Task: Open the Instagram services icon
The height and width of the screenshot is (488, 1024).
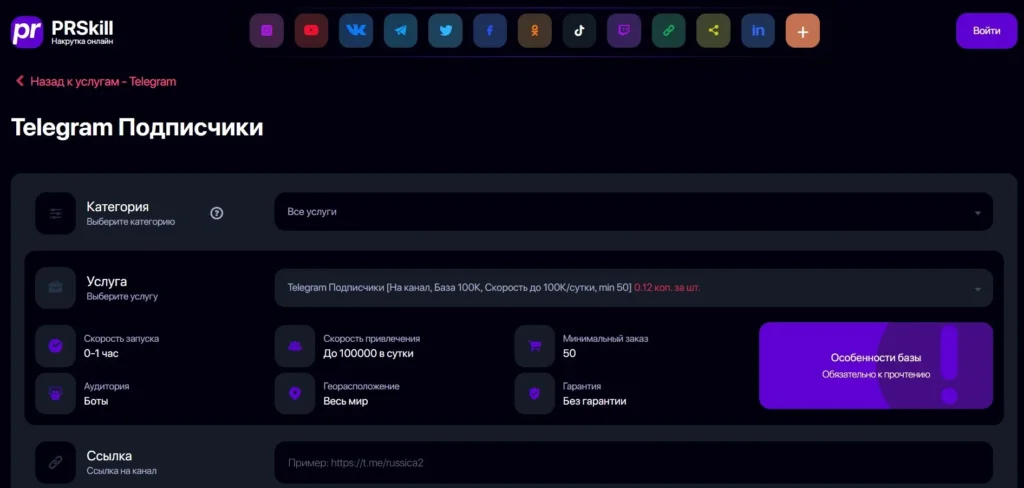Action: [266, 31]
